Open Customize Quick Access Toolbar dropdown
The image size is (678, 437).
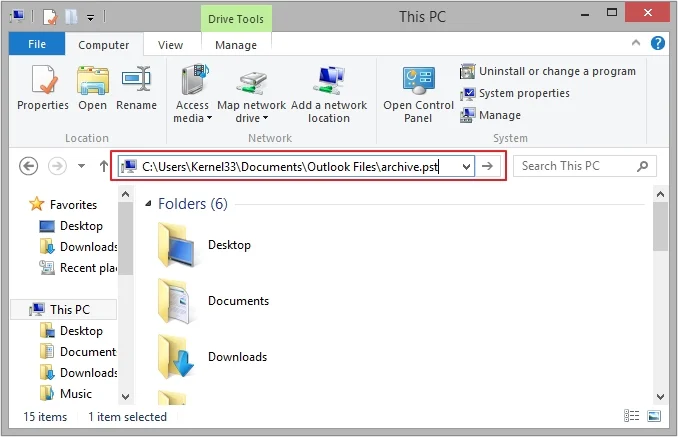90,18
